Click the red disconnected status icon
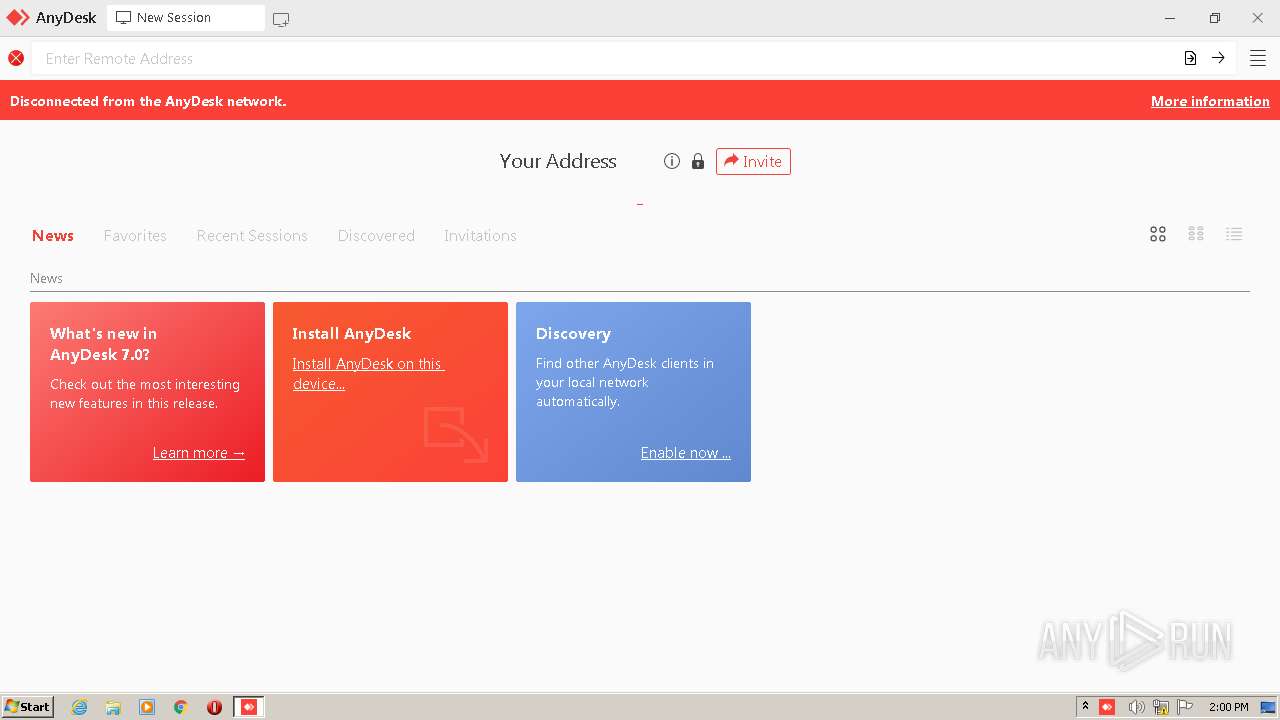The height and width of the screenshot is (720, 1280). pyautogui.click(x=16, y=58)
